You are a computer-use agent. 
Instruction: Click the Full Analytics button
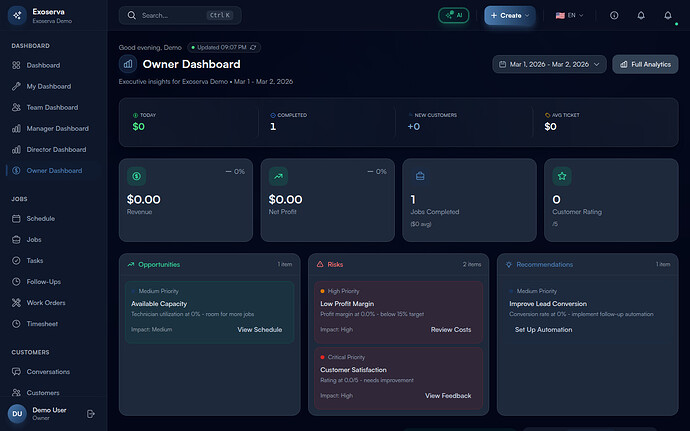[x=644, y=64]
